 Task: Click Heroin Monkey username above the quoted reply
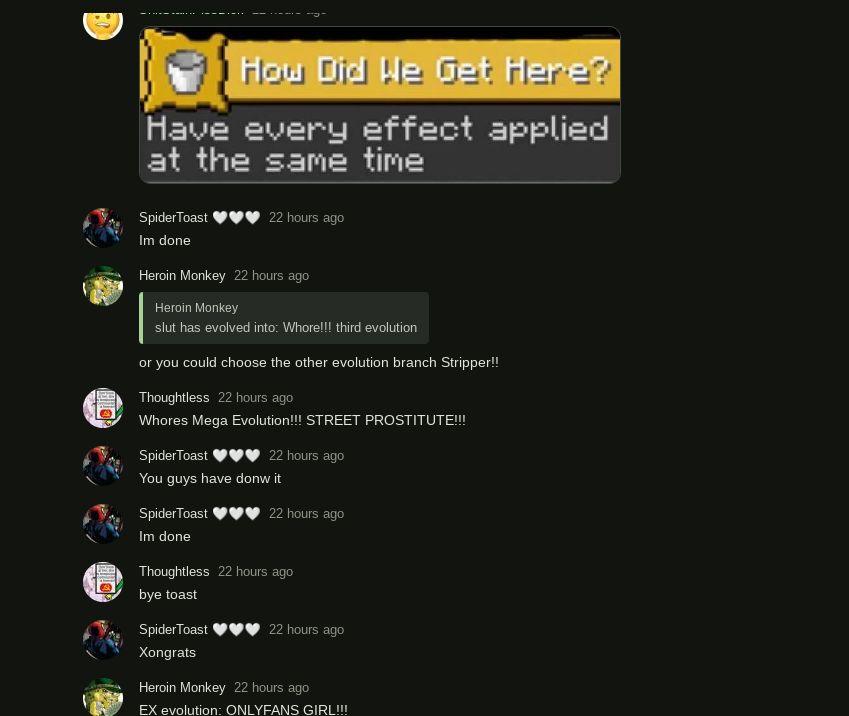(182, 276)
